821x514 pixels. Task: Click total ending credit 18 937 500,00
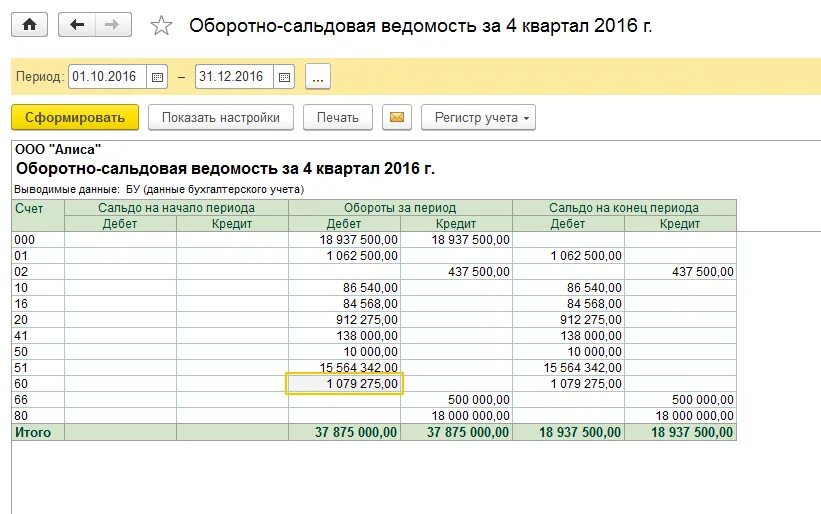point(680,432)
